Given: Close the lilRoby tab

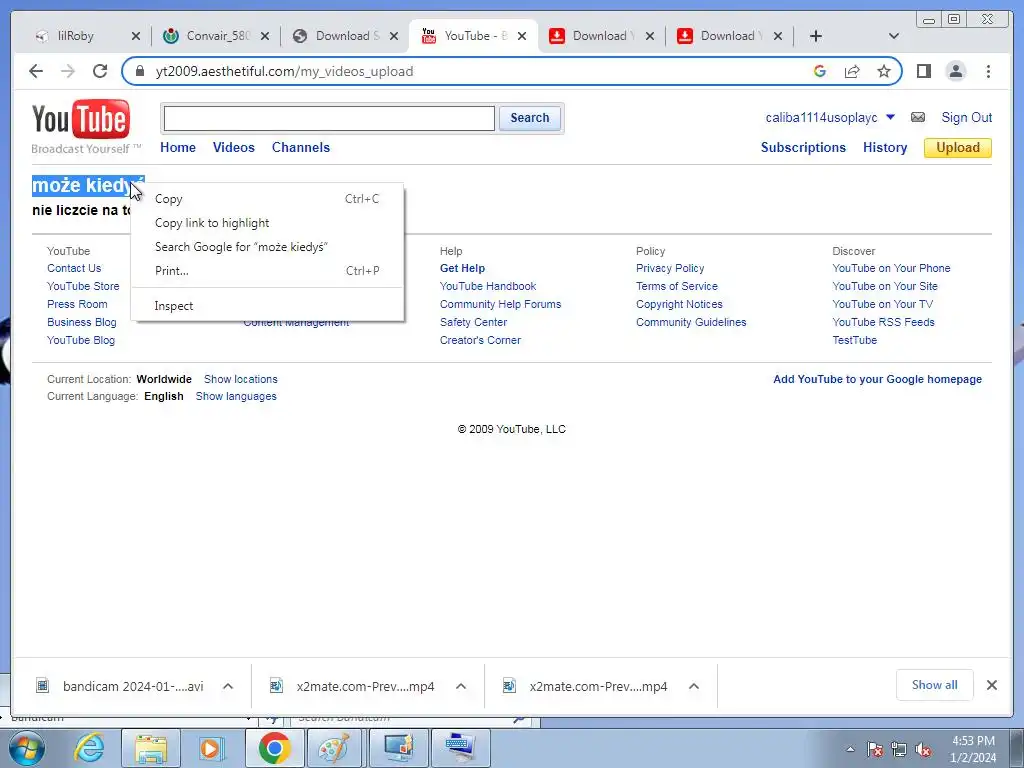Looking at the screenshot, I should pyautogui.click(x=136, y=36).
